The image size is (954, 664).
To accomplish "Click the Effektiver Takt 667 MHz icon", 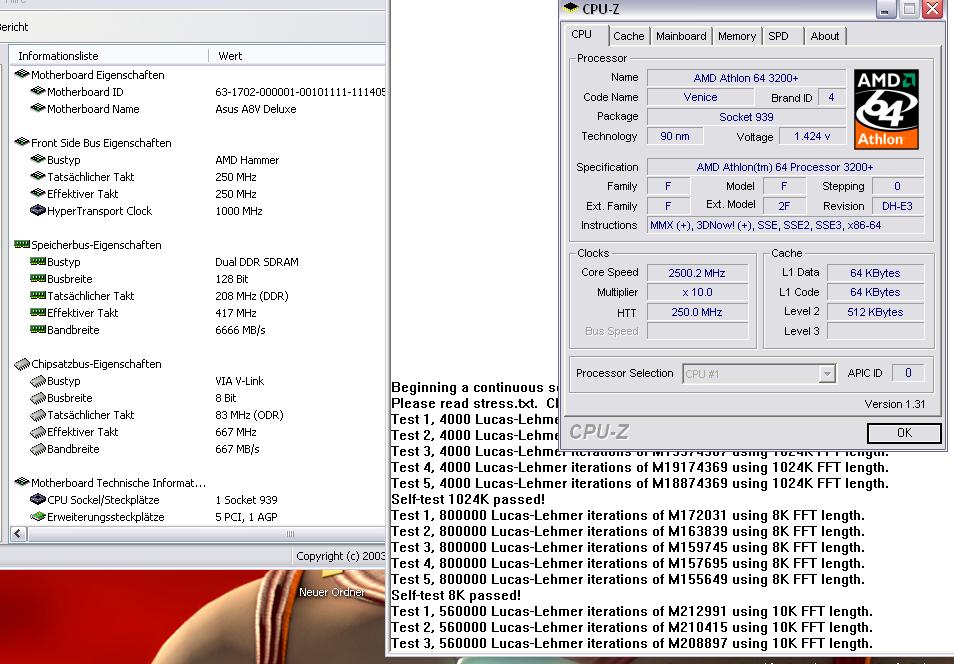I will 38,432.
